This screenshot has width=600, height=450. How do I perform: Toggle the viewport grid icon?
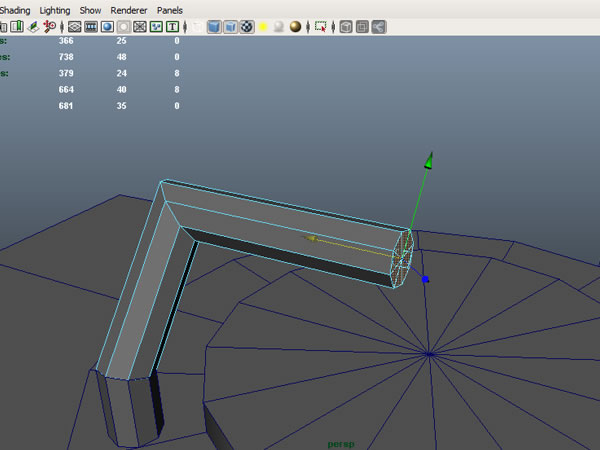(x=74, y=26)
